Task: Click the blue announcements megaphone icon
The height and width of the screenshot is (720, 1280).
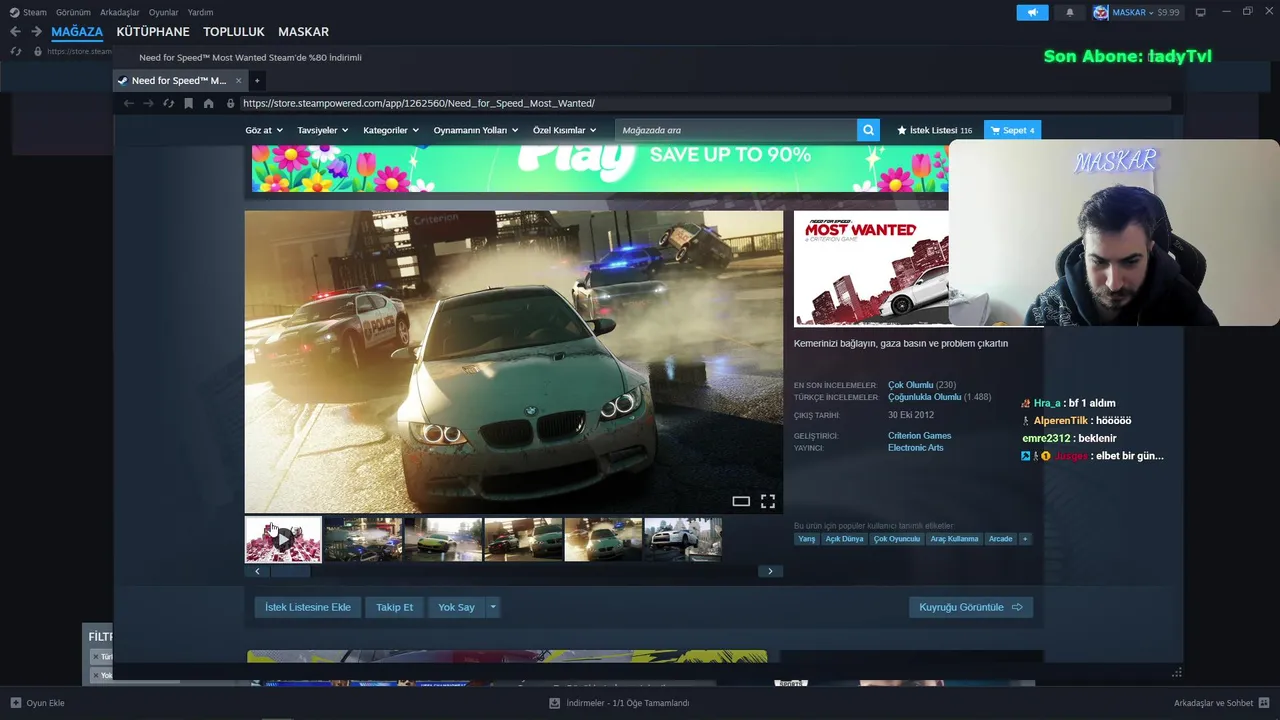Action: (1032, 12)
